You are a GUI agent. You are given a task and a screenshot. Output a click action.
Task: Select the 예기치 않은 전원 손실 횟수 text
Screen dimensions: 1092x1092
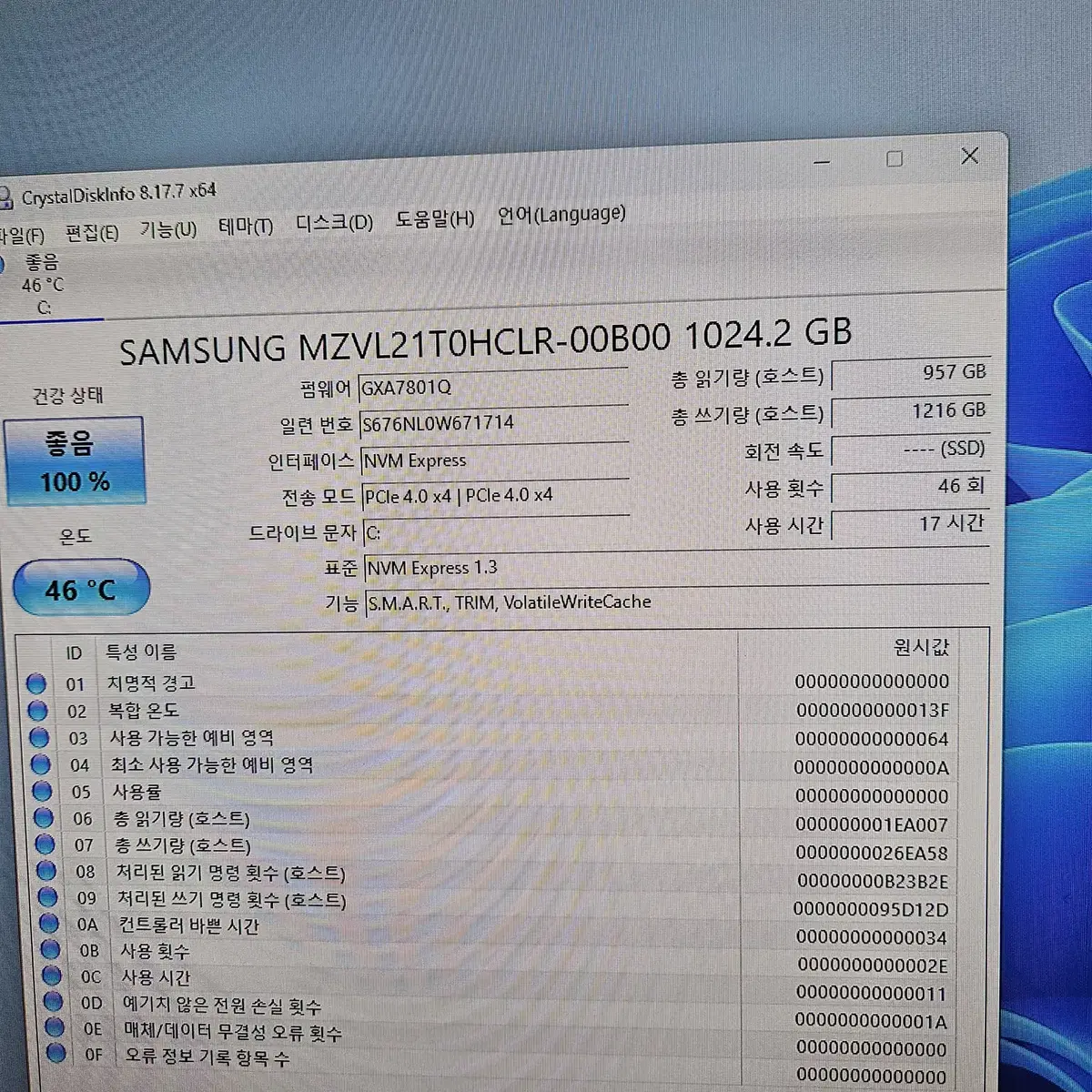point(222,1006)
